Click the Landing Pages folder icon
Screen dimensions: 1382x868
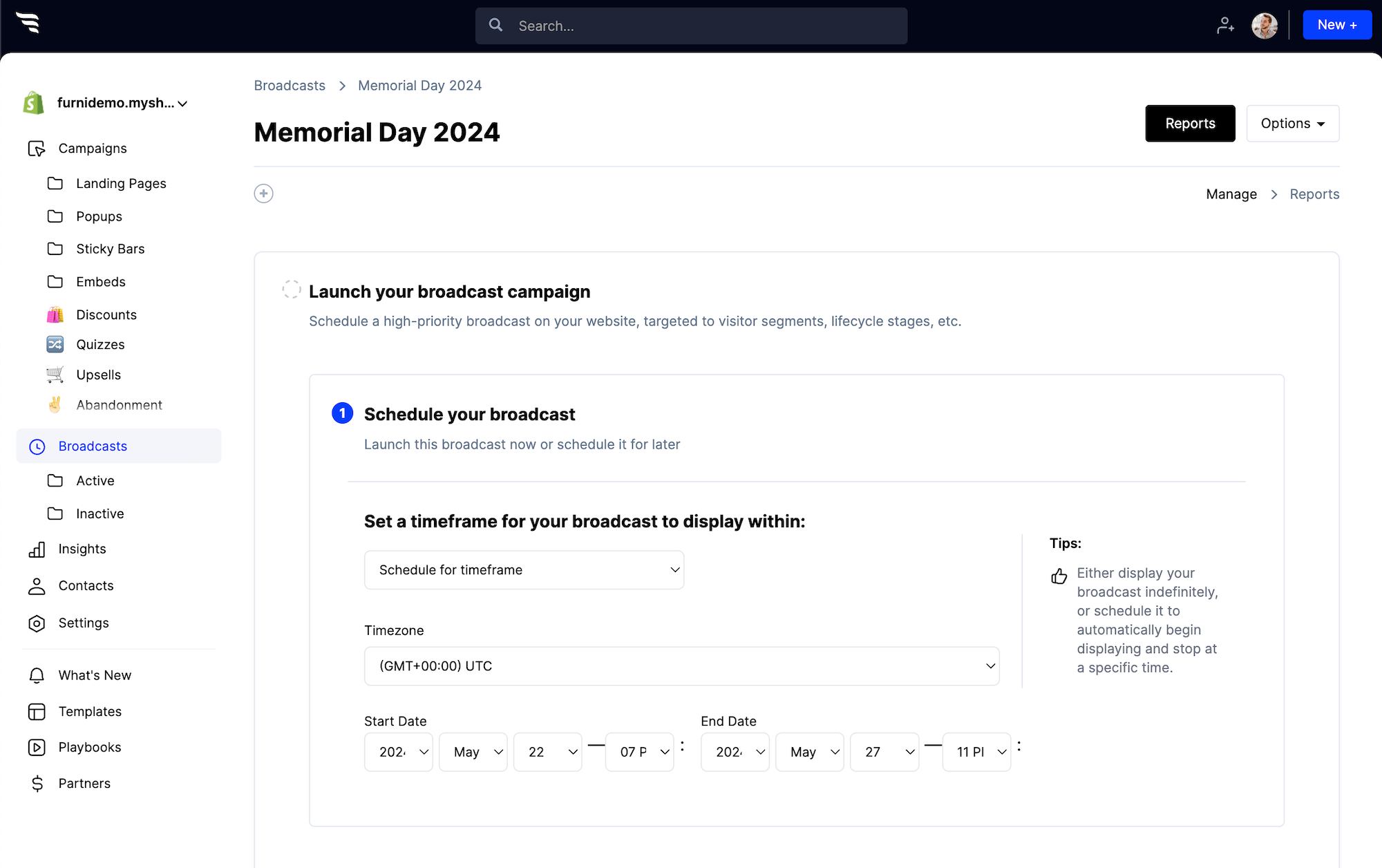pyautogui.click(x=55, y=183)
